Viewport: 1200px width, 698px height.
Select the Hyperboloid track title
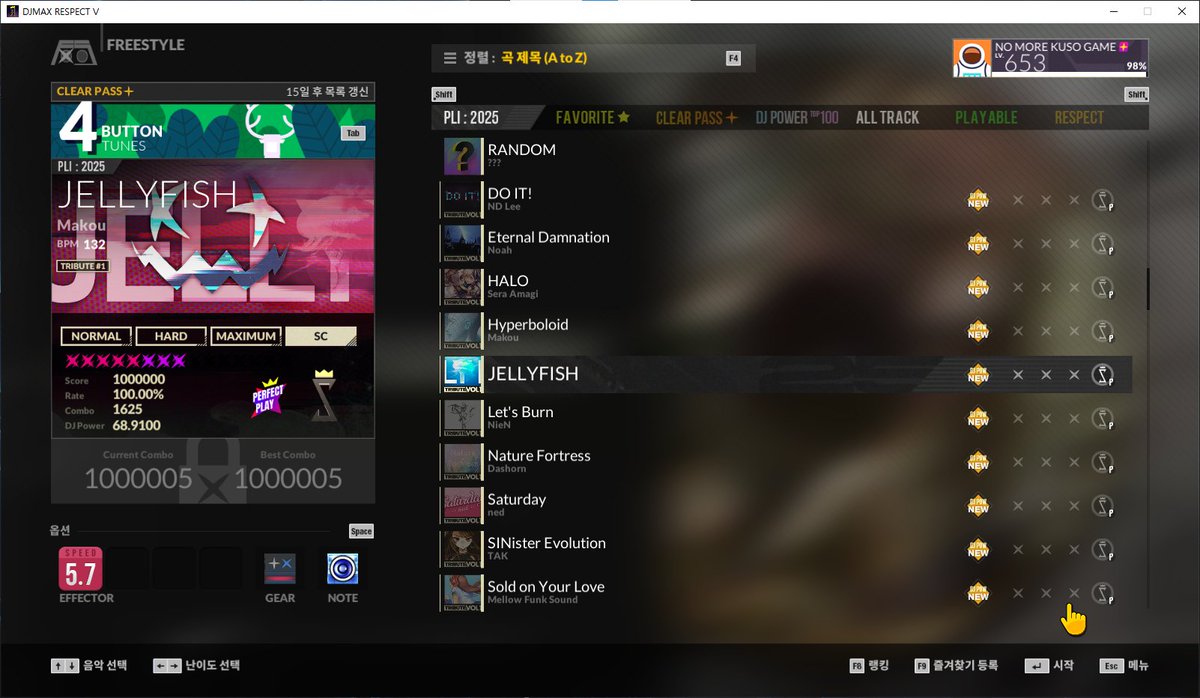[x=527, y=325]
